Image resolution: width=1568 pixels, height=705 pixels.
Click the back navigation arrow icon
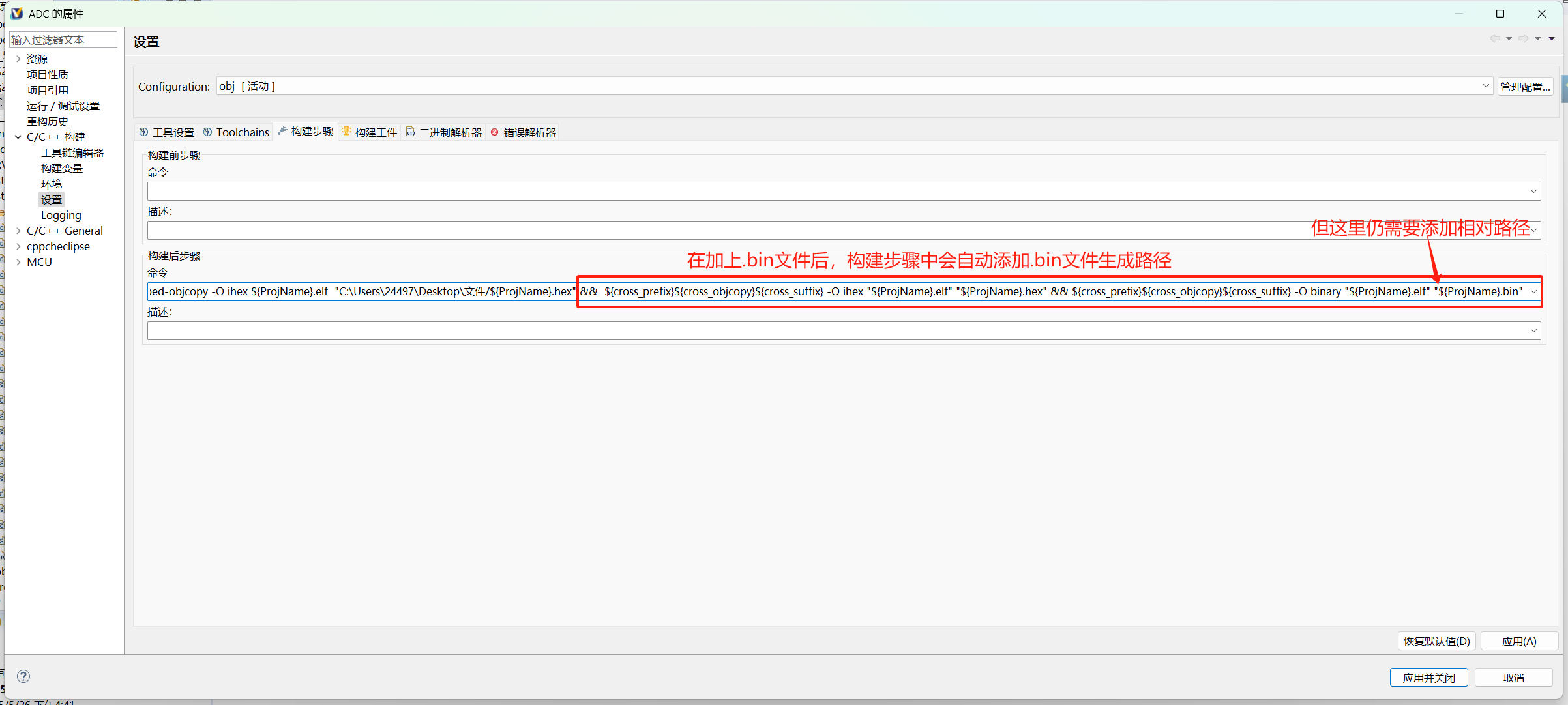click(x=1494, y=39)
